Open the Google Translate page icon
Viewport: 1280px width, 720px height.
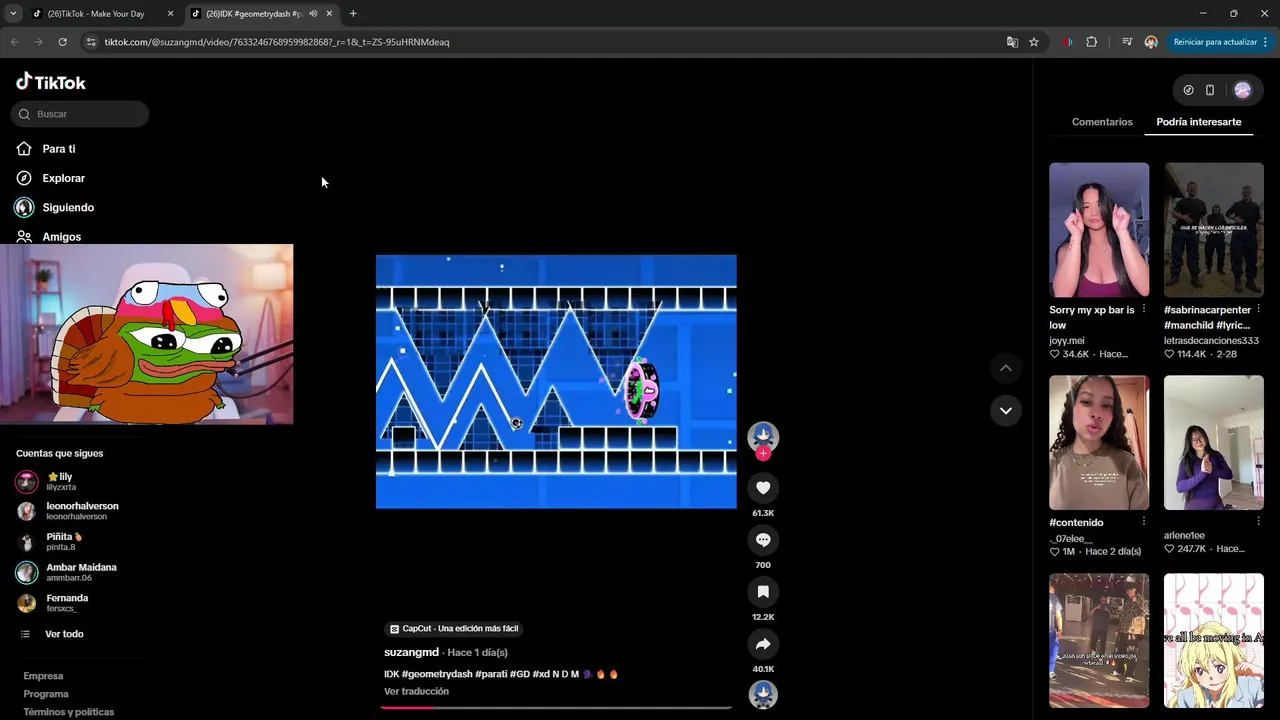[x=1012, y=42]
